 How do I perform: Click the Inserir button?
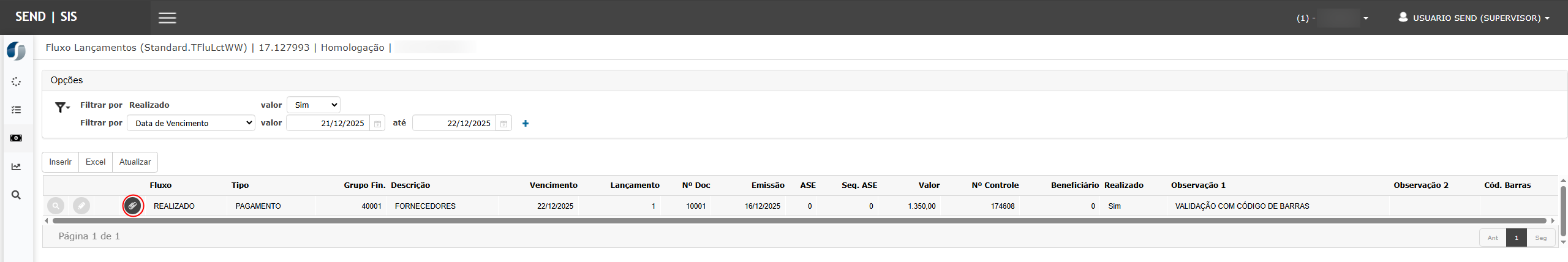tap(61, 162)
